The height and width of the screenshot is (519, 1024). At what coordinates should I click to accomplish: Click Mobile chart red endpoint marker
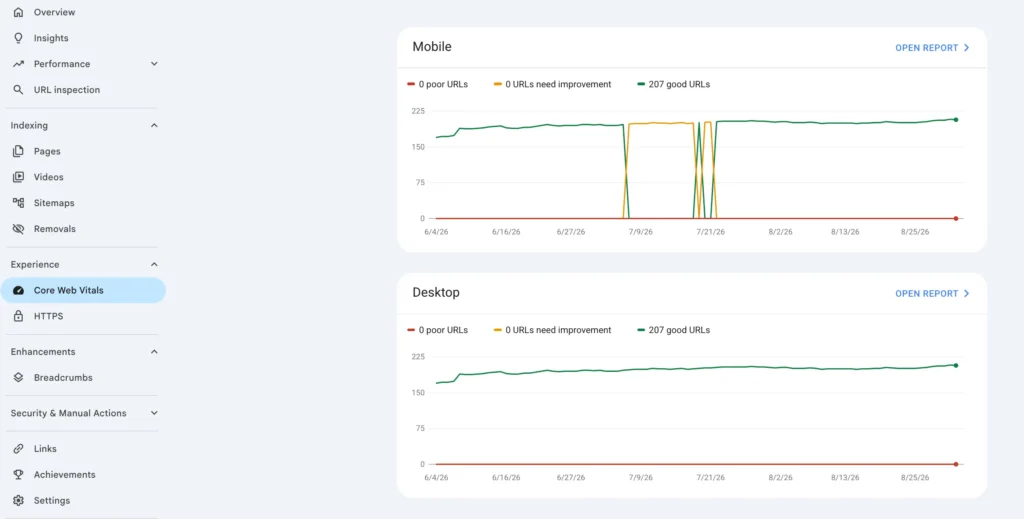955,218
